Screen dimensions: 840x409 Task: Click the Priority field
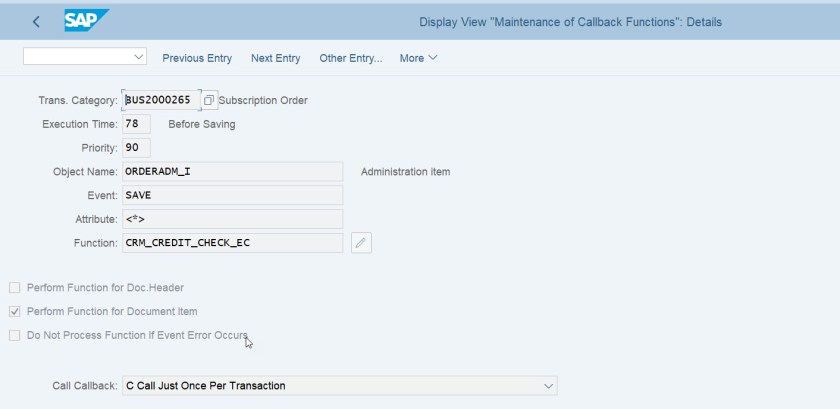pyautogui.click(x=135, y=148)
